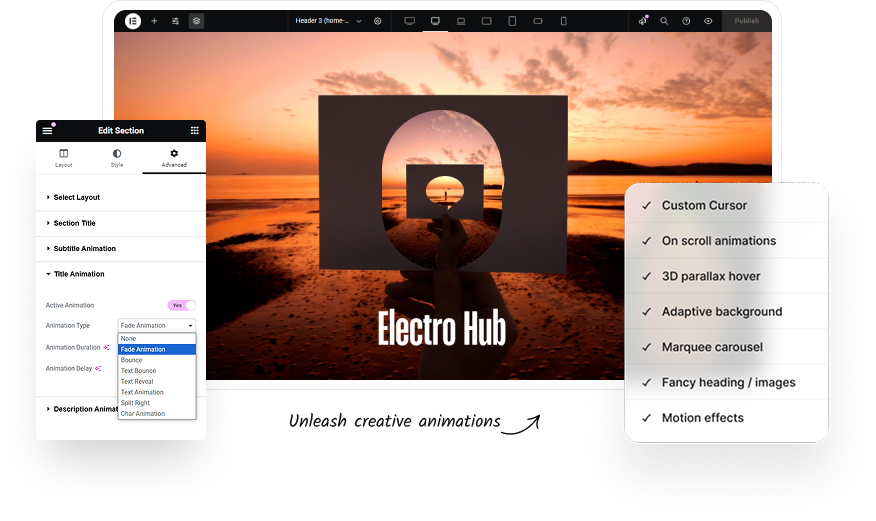Click the Add Element plus icon
The height and width of the screenshot is (521, 876).
[x=154, y=21]
